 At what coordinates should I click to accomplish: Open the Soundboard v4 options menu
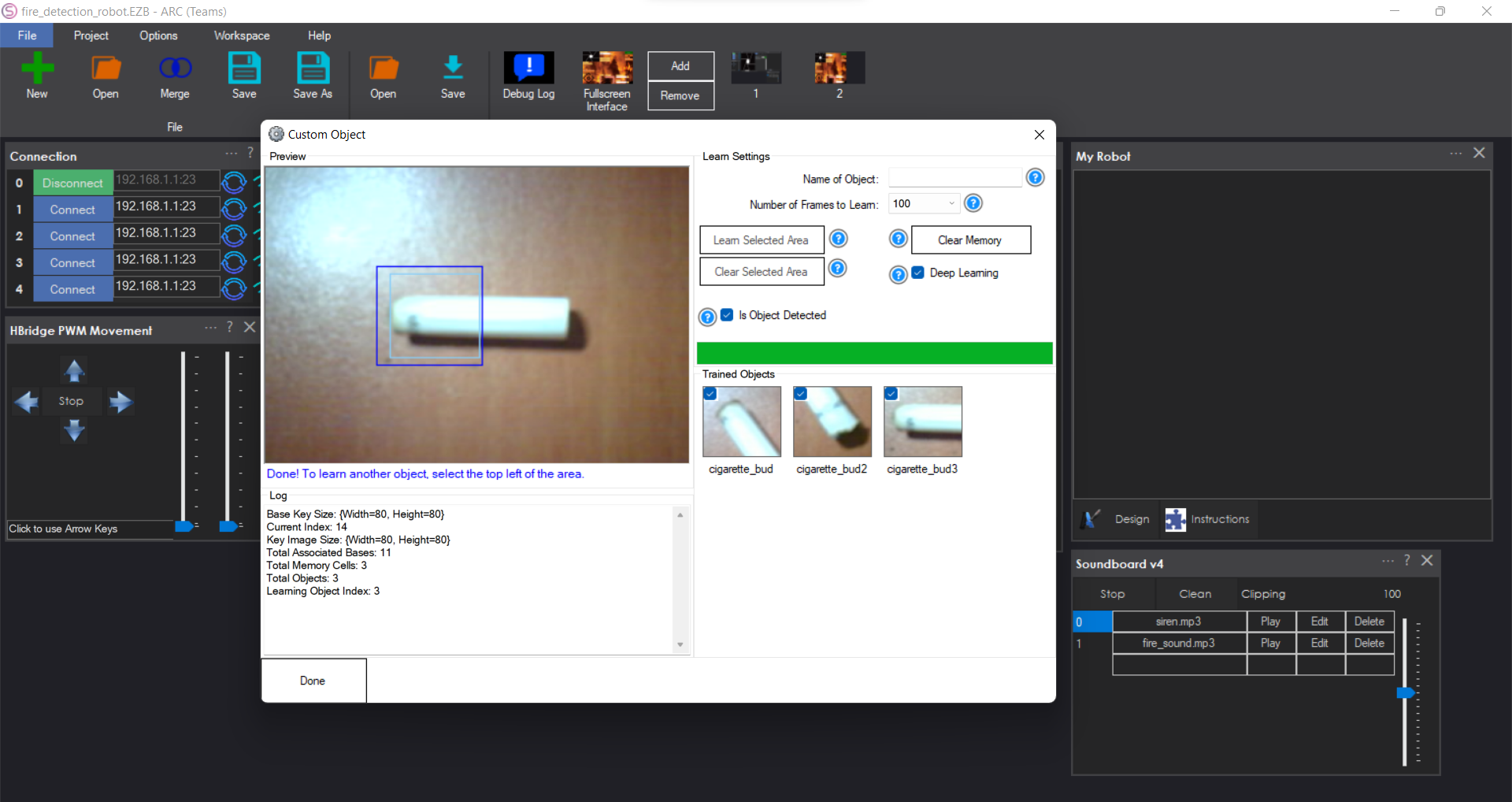[x=1388, y=561]
